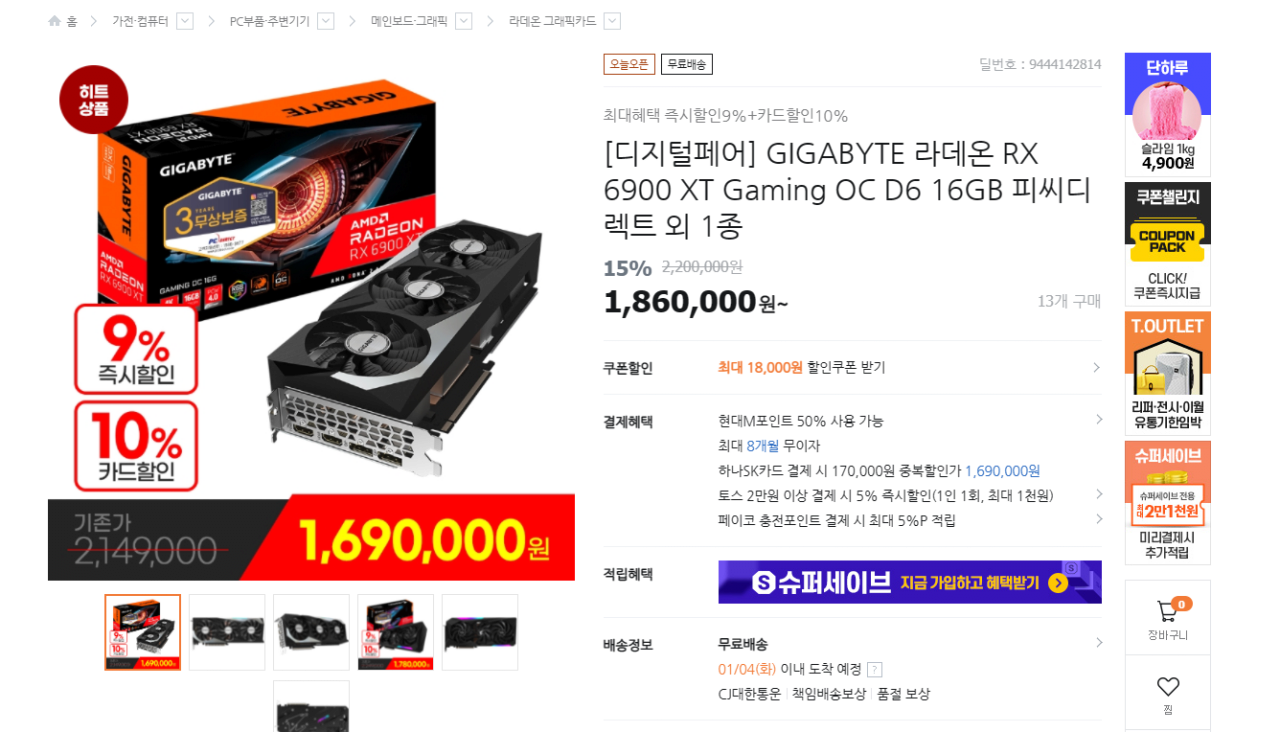Viewport: 1280px width, 732px height.
Task: Click the home icon in breadcrumb
Action: click(x=55, y=21)
